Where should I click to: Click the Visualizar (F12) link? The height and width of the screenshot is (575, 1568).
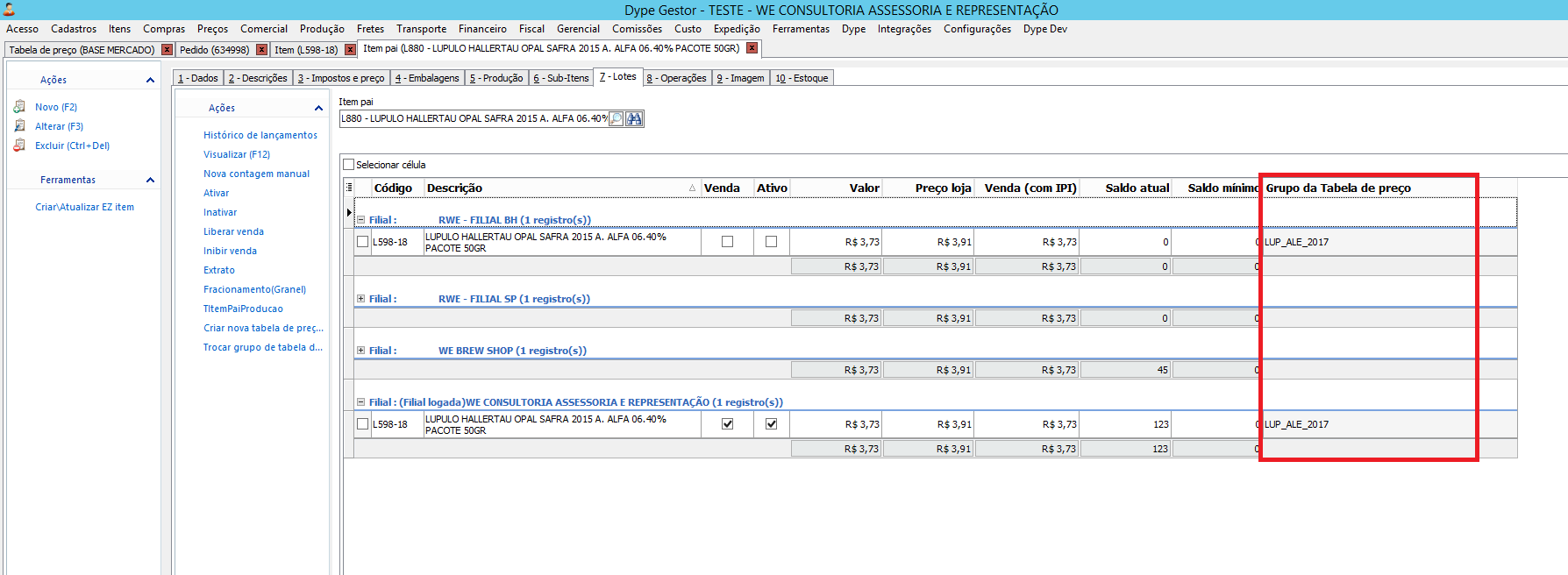[x=237, y=154]
